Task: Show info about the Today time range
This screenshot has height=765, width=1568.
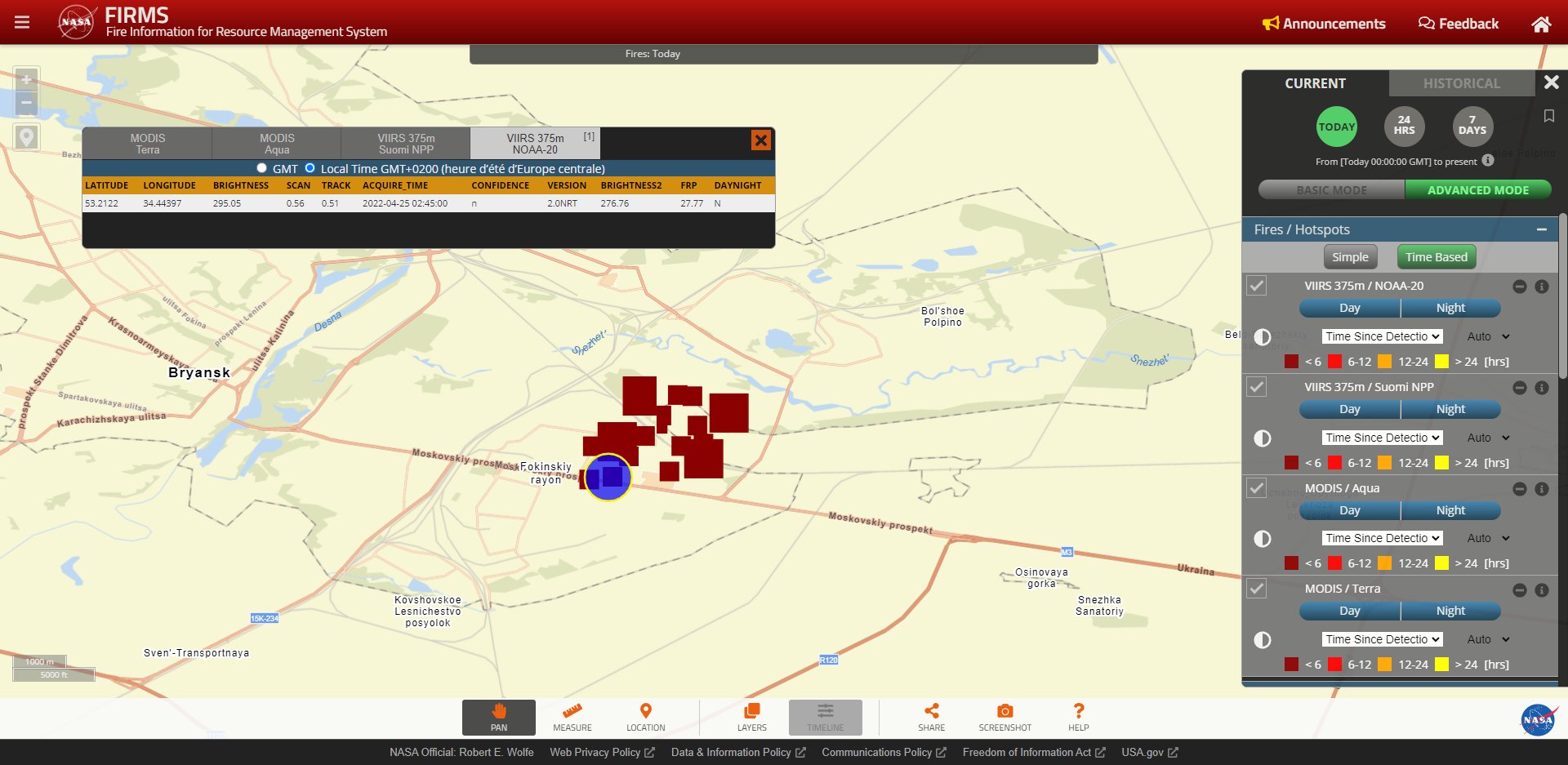Action: [1488, 160]
